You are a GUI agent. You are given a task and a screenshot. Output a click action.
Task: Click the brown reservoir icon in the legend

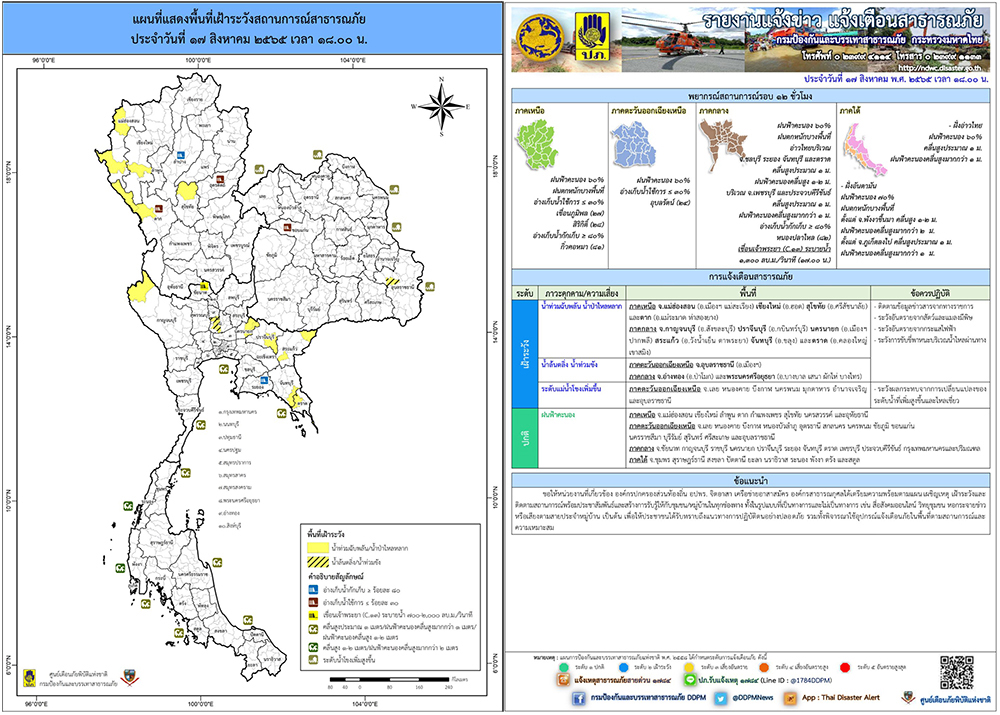[x=313, y=602]
